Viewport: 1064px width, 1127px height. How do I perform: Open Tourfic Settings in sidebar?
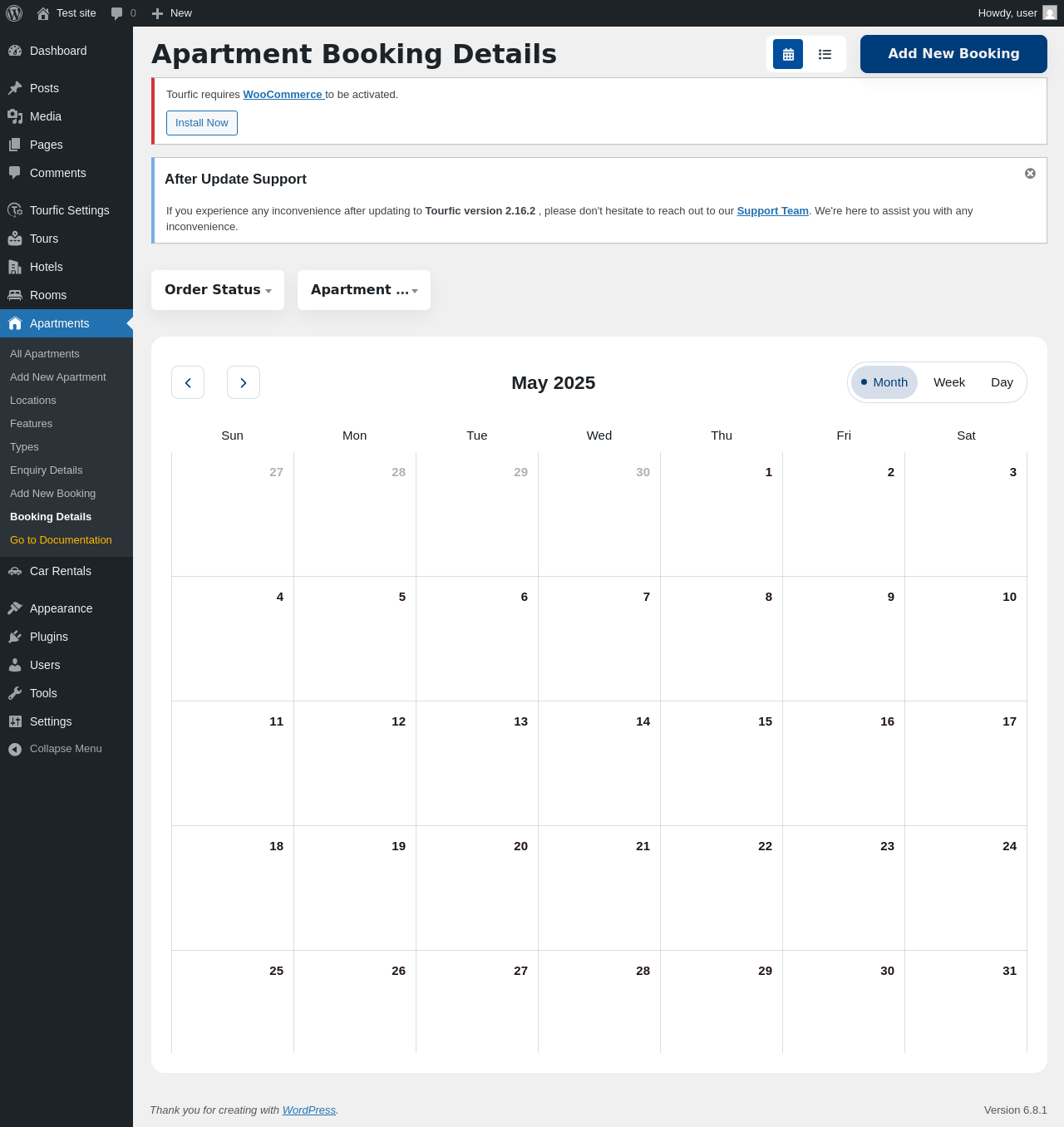(69, 210)
